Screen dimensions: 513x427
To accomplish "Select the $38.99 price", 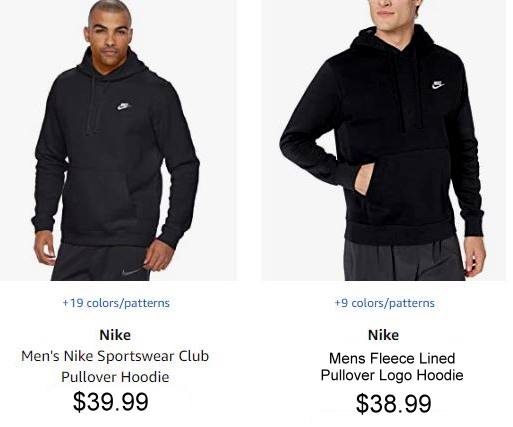I will point(394,403).
